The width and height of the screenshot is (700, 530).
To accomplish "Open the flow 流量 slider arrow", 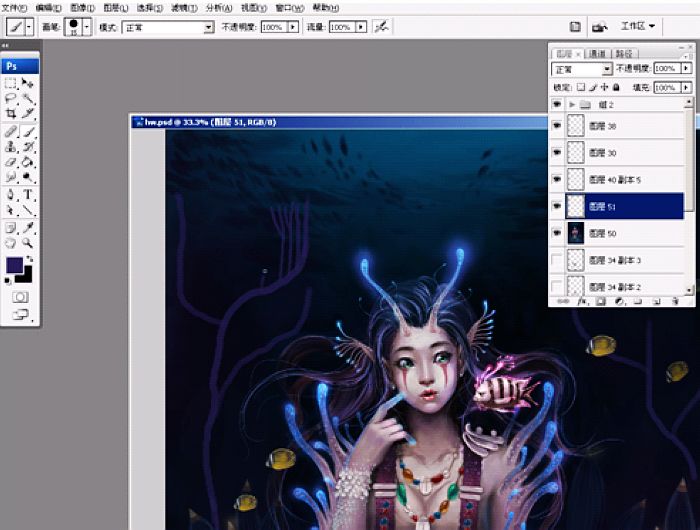I will [x=362, y=27].
